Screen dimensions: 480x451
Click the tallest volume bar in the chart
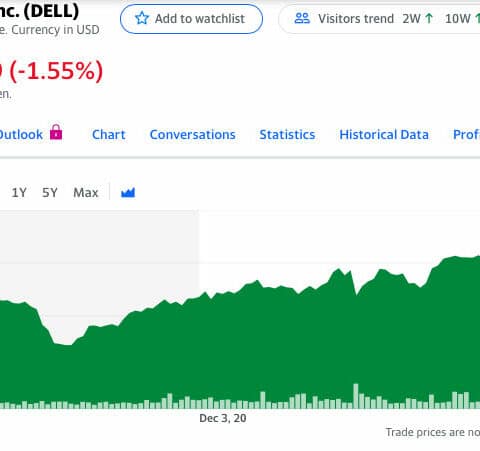click(x=356, y=396)
